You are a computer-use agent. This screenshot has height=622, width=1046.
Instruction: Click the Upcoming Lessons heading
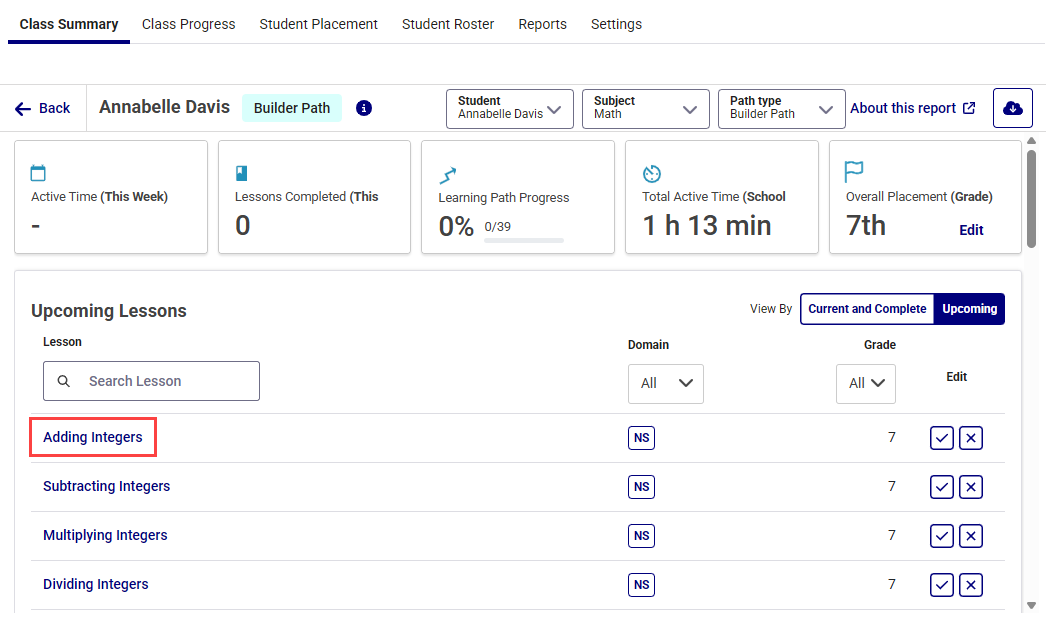tap(109, 311)
